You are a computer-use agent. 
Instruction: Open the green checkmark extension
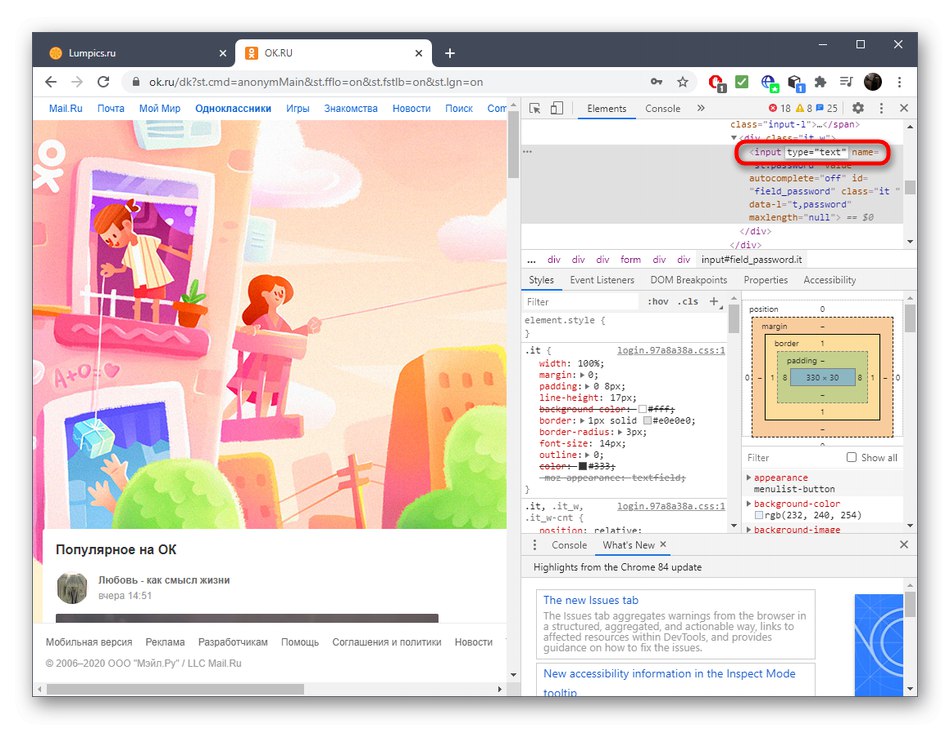point(742,81)
